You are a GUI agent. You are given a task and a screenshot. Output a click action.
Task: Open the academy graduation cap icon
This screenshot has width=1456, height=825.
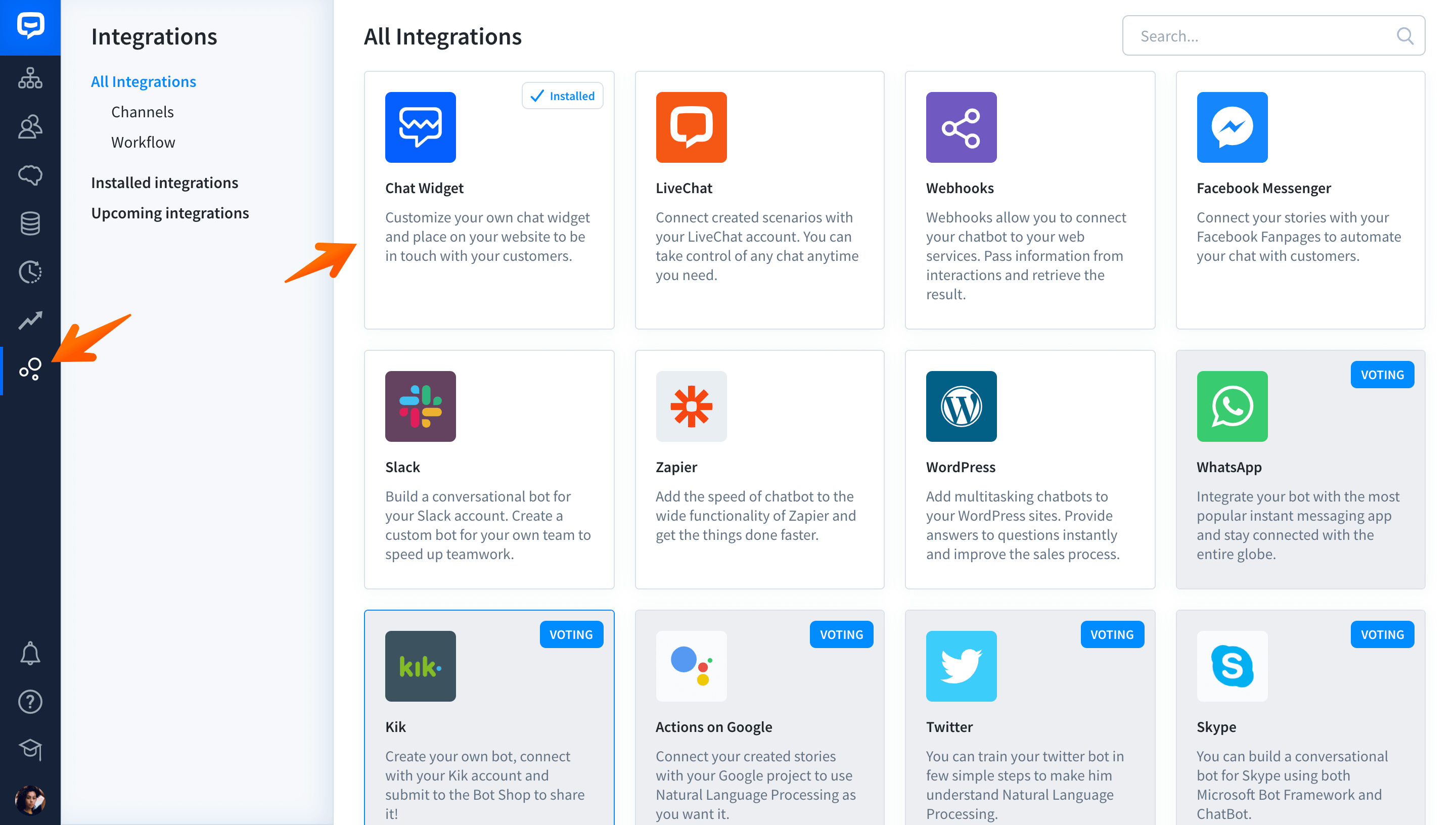point(30,750)
